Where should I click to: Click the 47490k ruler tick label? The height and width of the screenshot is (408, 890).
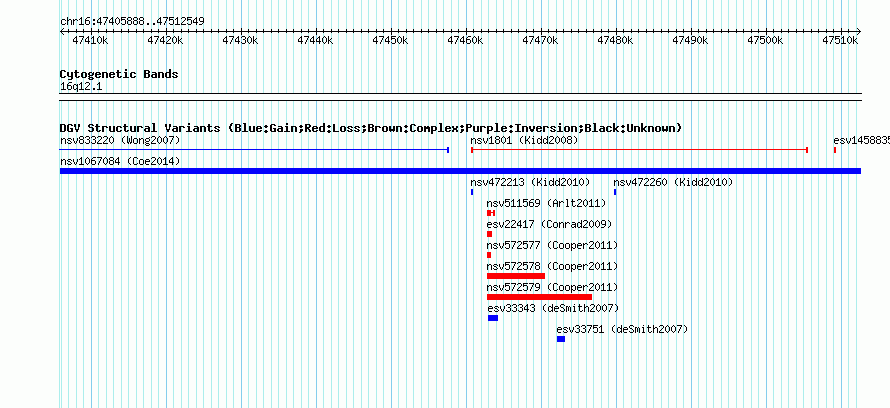pyautogui.click(x=691, y=40)
